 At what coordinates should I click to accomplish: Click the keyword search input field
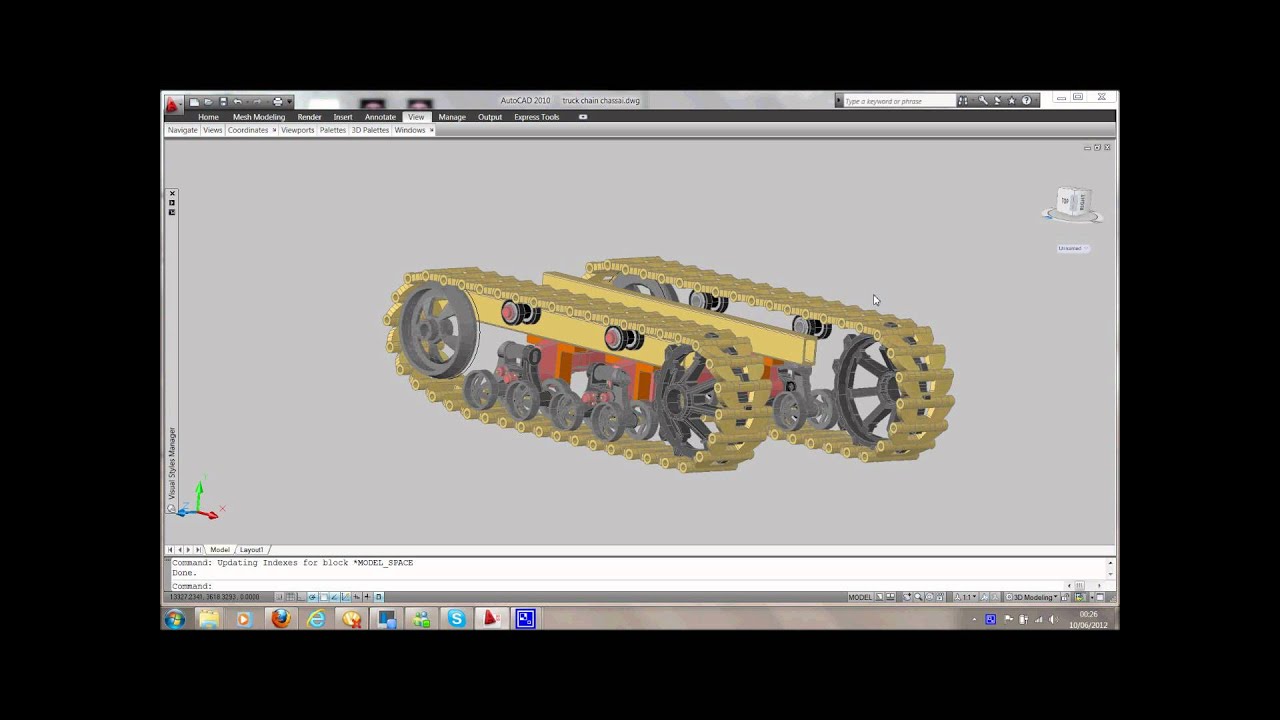pos(899,101)
